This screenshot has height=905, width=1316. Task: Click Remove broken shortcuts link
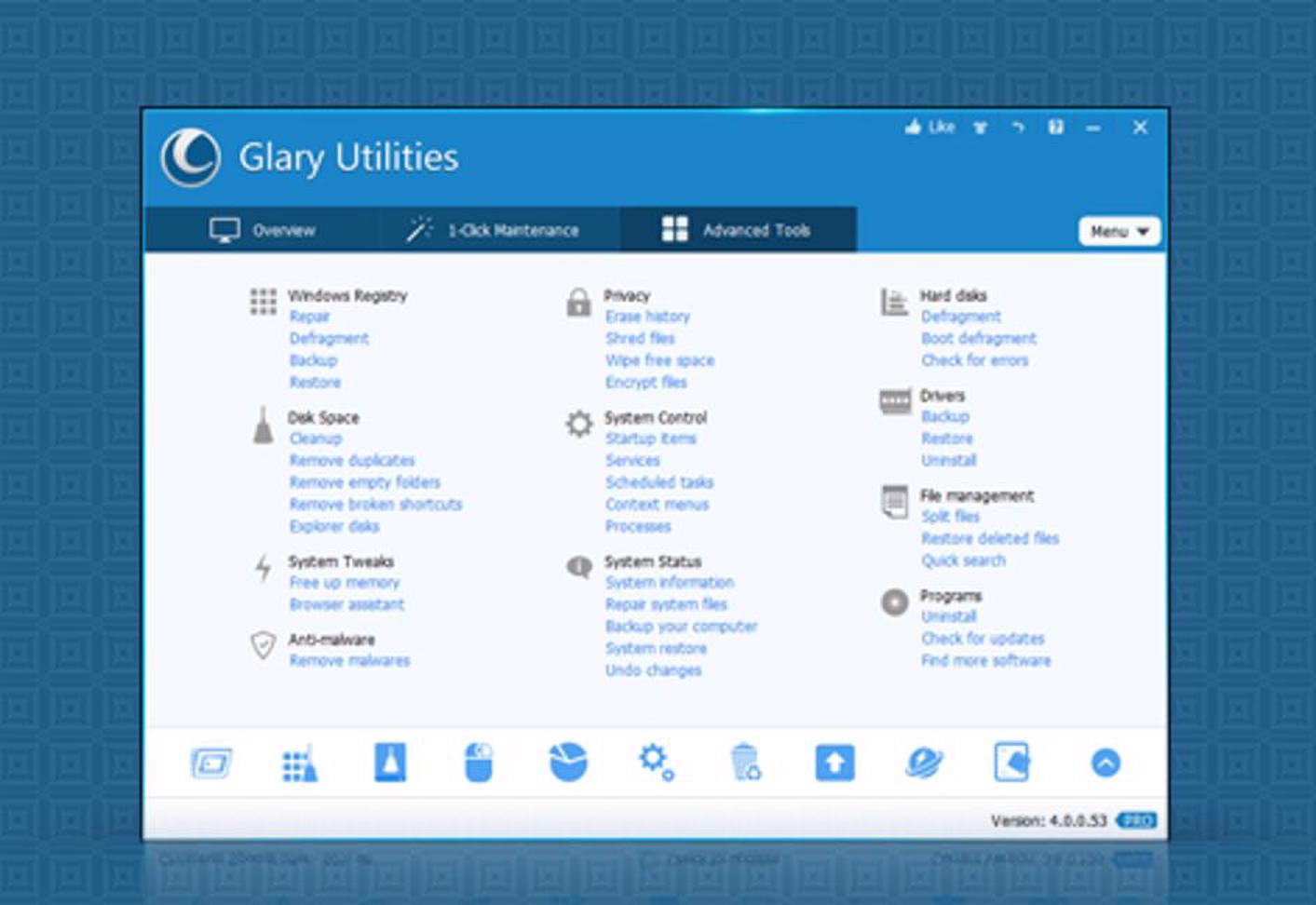click(x=375, y=505)
